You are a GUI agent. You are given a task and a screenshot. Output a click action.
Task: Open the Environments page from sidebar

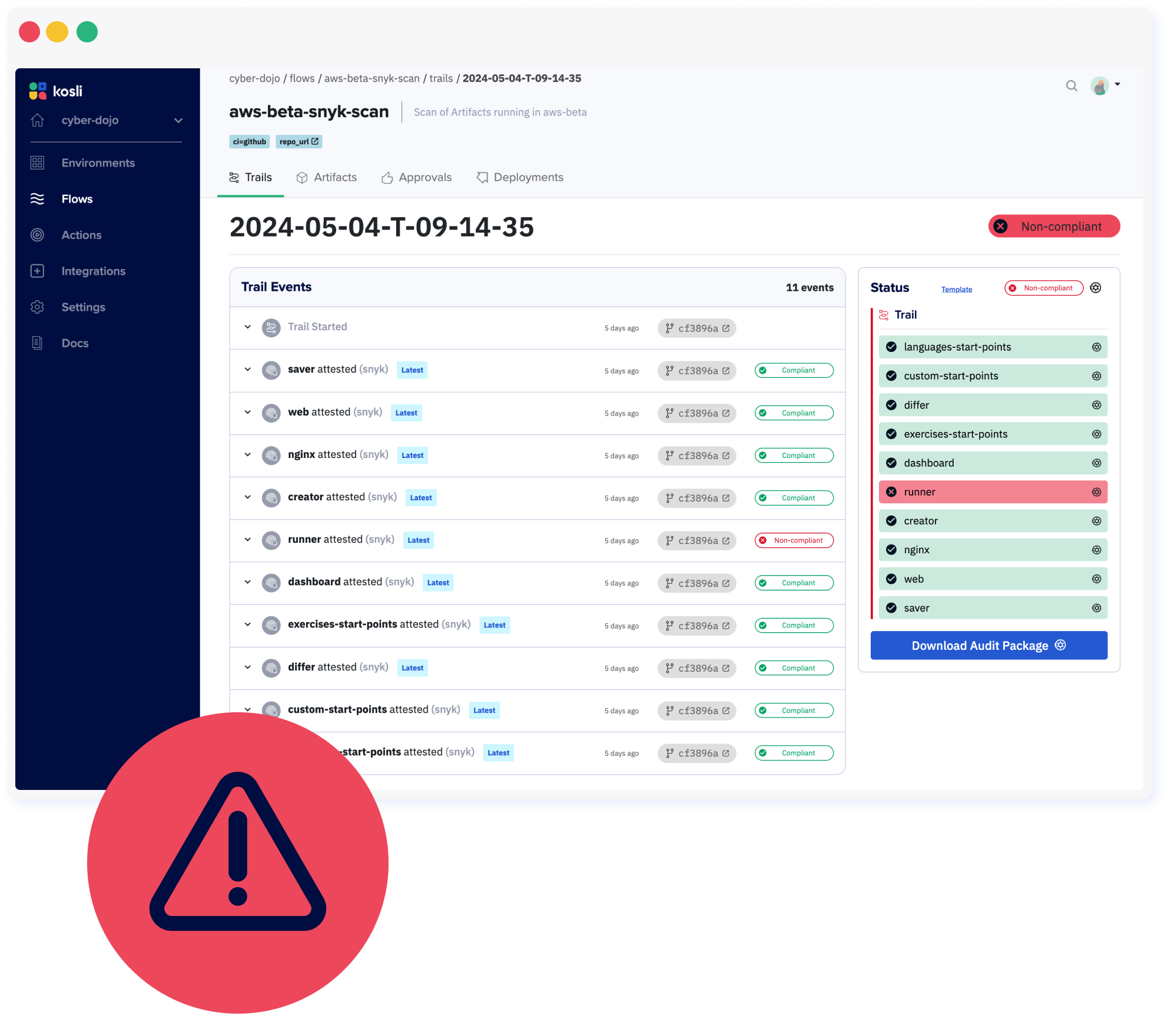[x=98, y=162]
